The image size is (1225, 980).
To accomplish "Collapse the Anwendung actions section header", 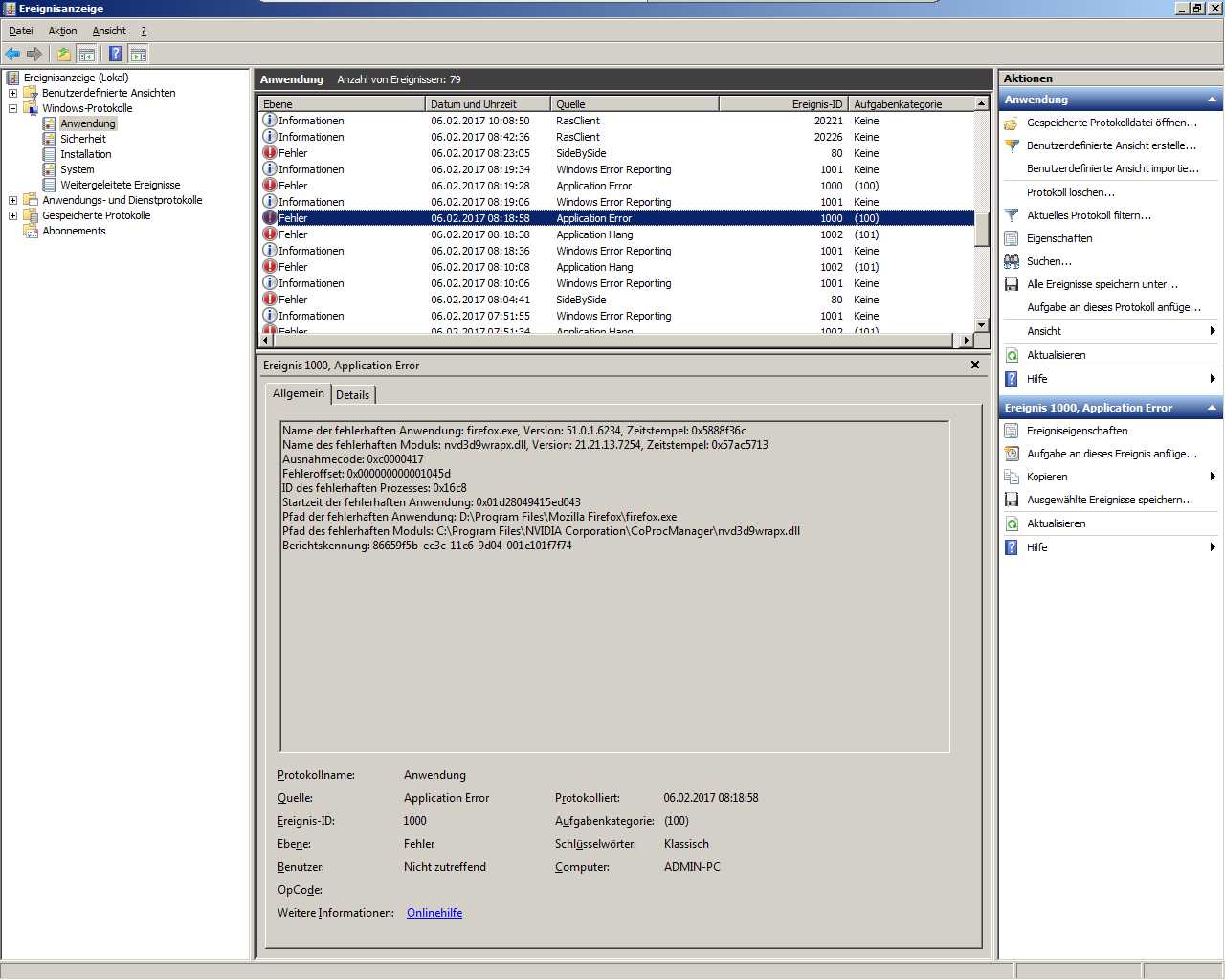I will point(1212,100).
